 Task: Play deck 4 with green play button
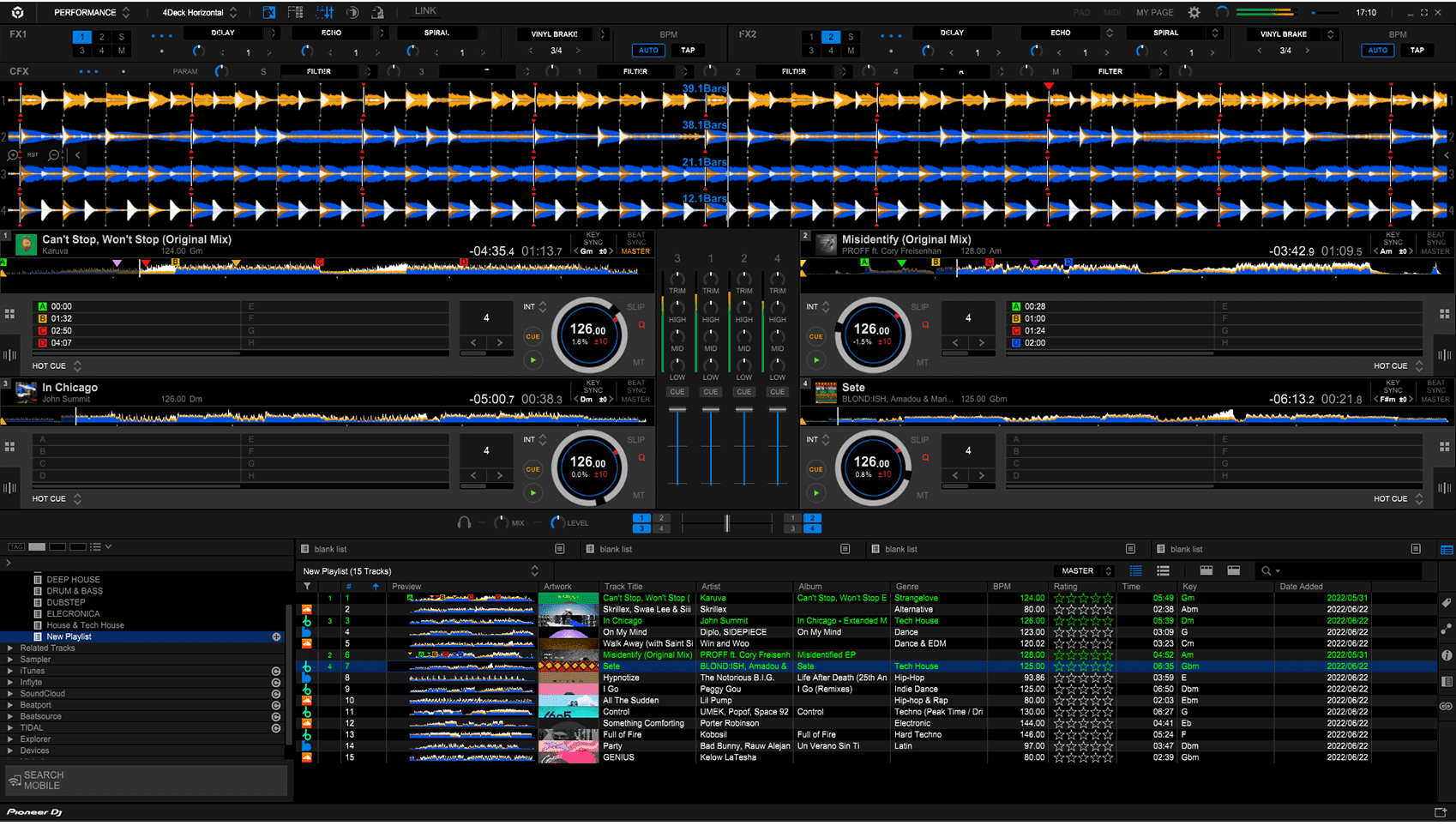[x=815, y=493]
